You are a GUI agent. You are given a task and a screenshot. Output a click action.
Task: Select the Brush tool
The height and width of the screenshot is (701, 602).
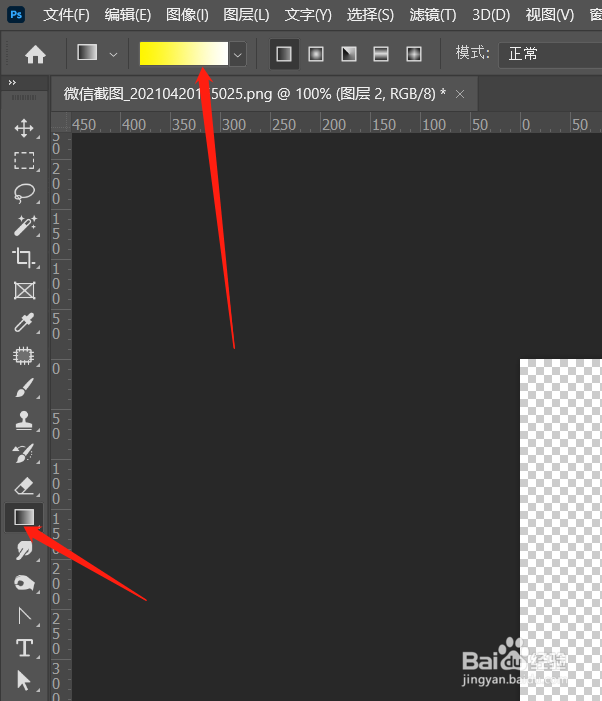pos(24,388)
